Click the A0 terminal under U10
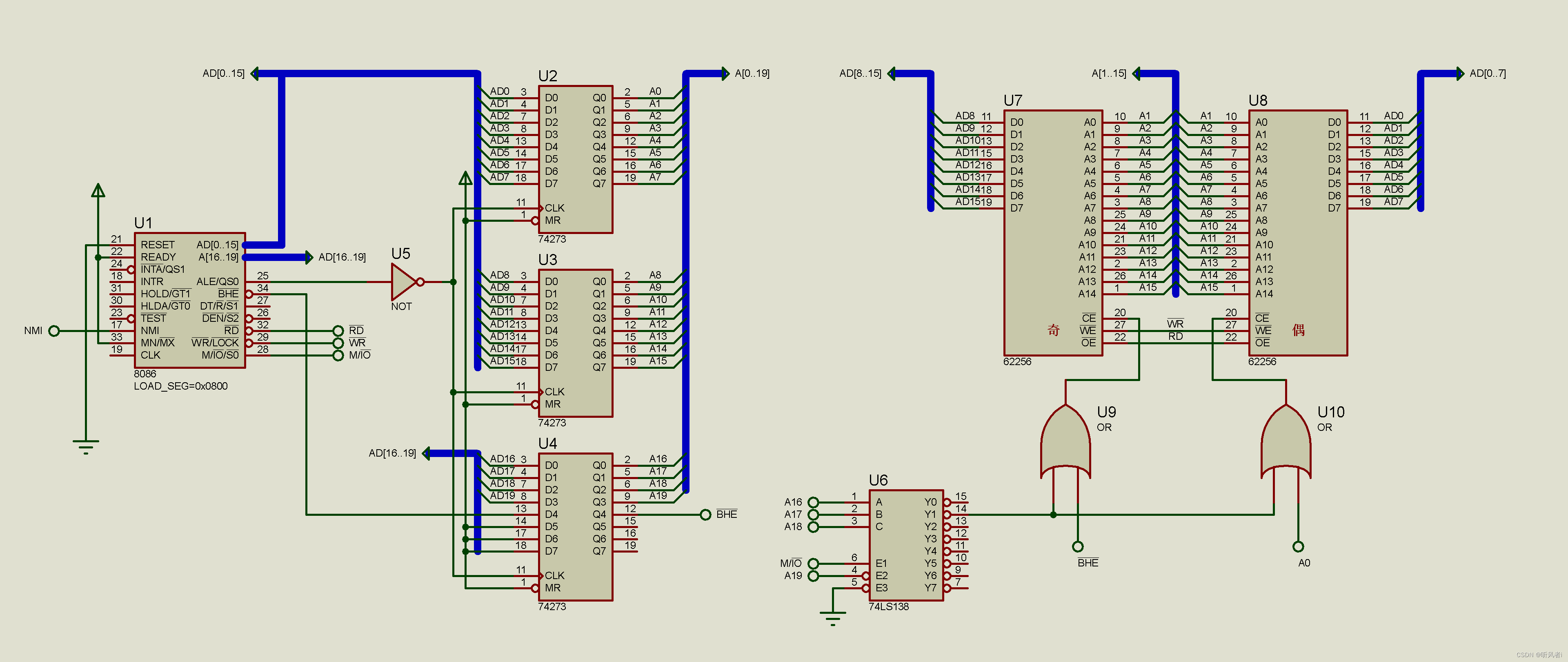The height and width of the screenshot is (662, 1568). [x=1298, y=546]
